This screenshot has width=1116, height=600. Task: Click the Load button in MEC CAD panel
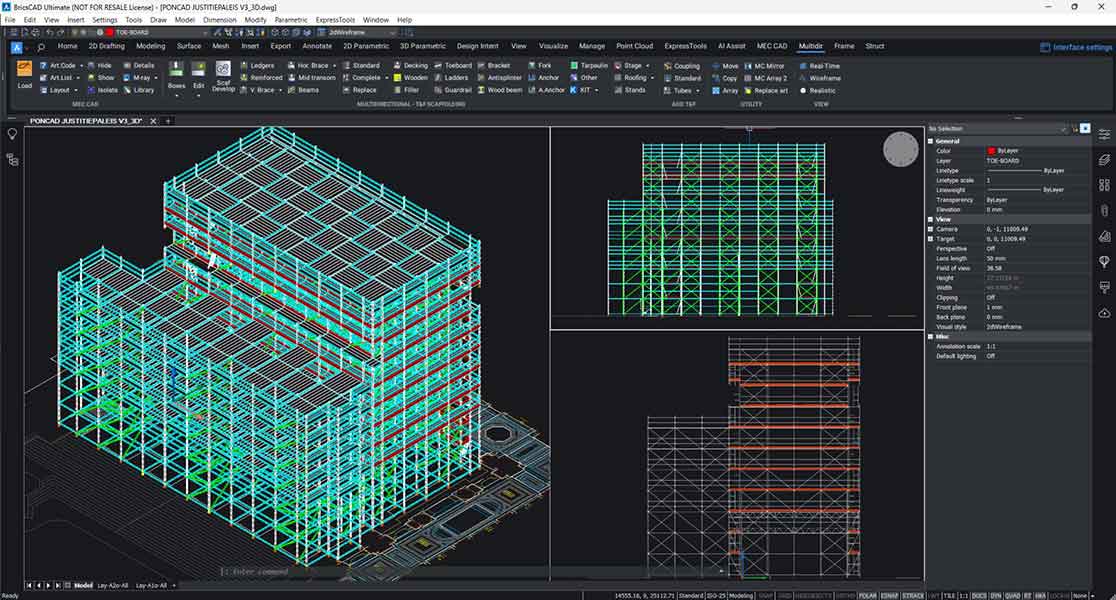[x=22, y=72]
